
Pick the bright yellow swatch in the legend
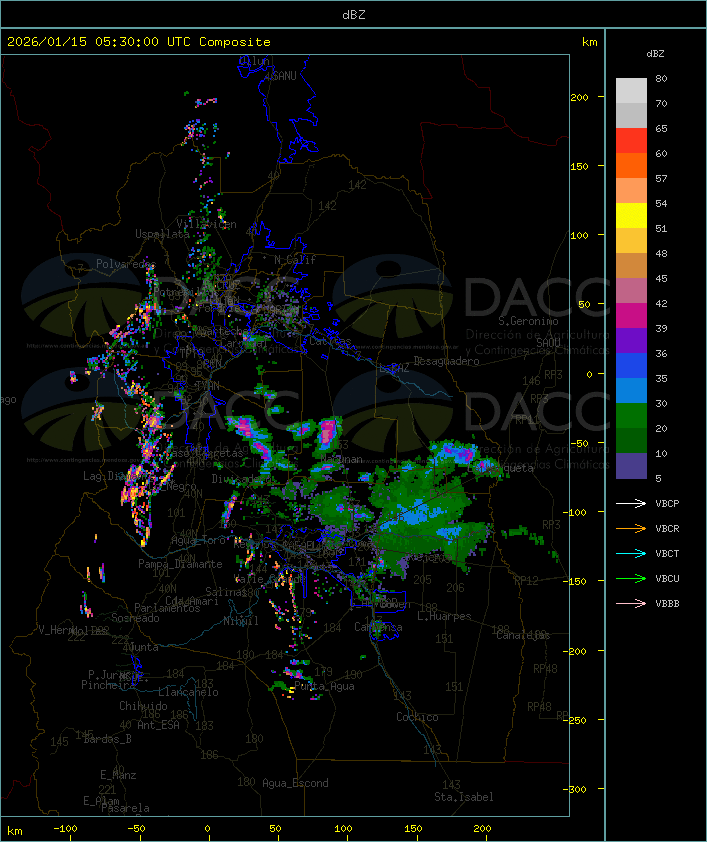[x=631, y=216]
